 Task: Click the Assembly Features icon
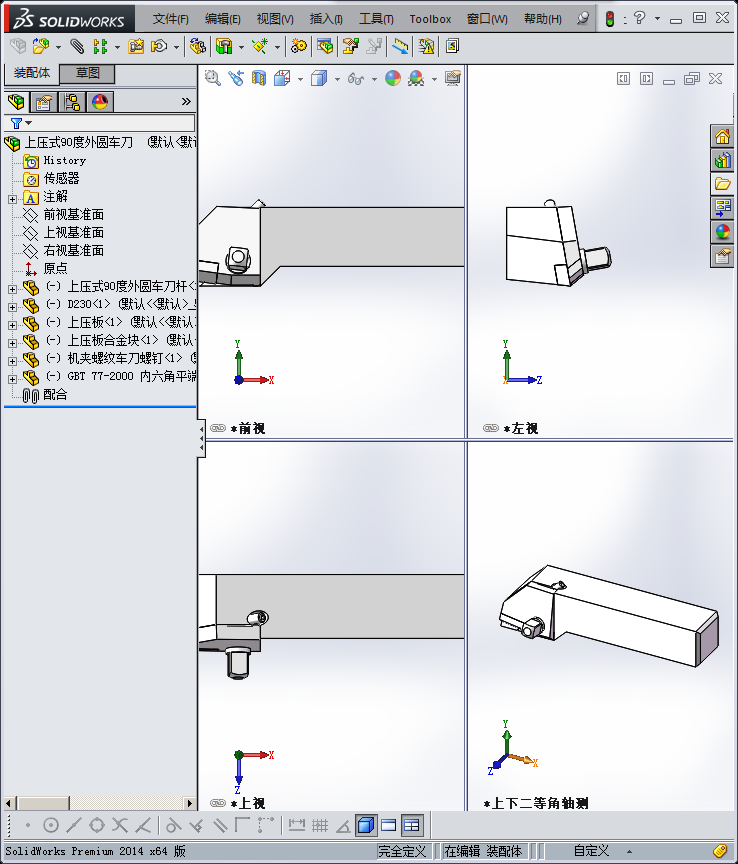click(x=224, y=46)
